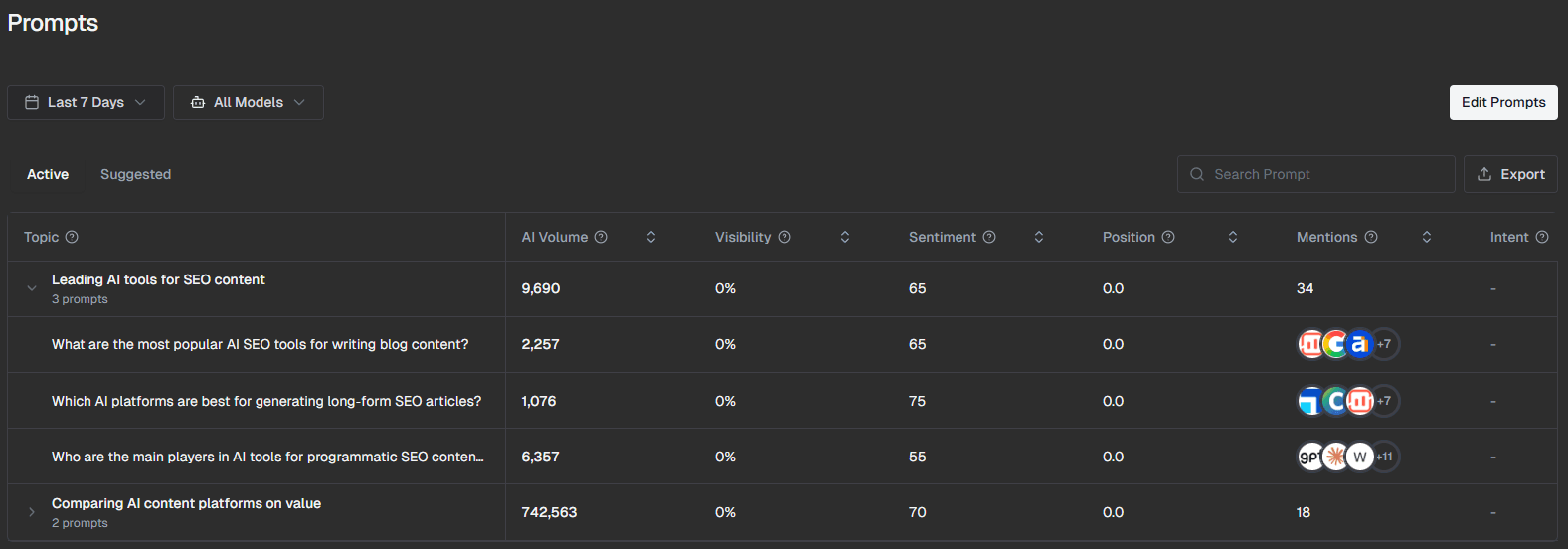
Task: Click the teal C logo in the long-form SEO articles row
Action: [x=1335, y=401]
